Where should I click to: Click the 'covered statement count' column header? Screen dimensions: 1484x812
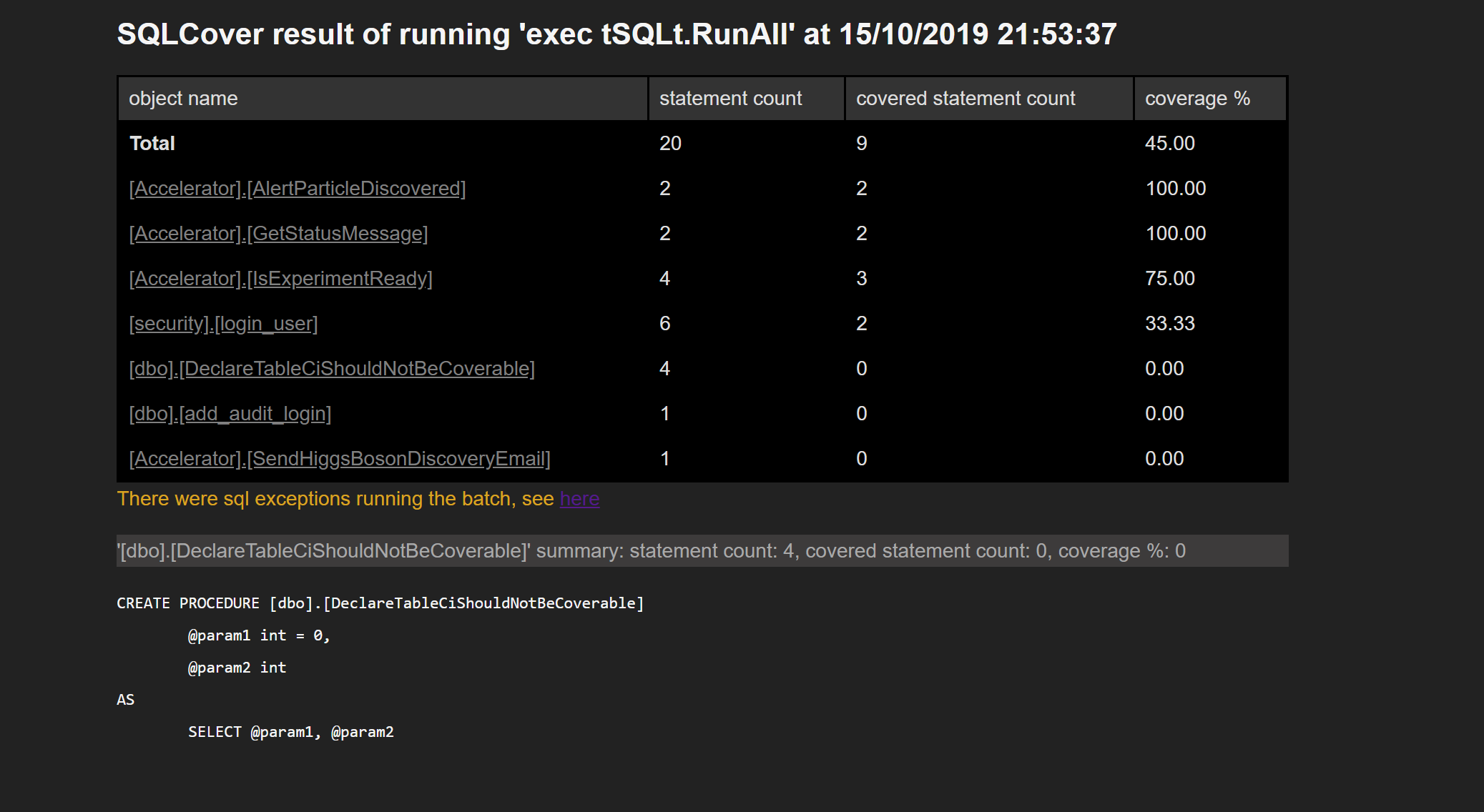[989, 99]
